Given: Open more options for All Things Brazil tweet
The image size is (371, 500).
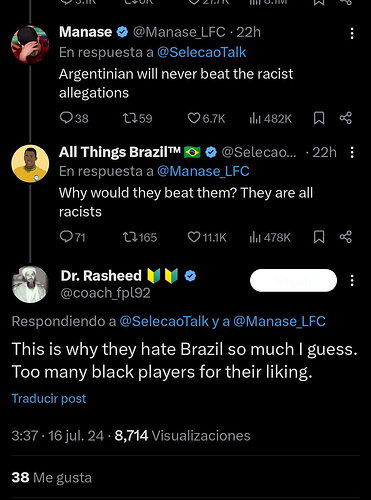Looking at the screenshot, I should (352, 152).
